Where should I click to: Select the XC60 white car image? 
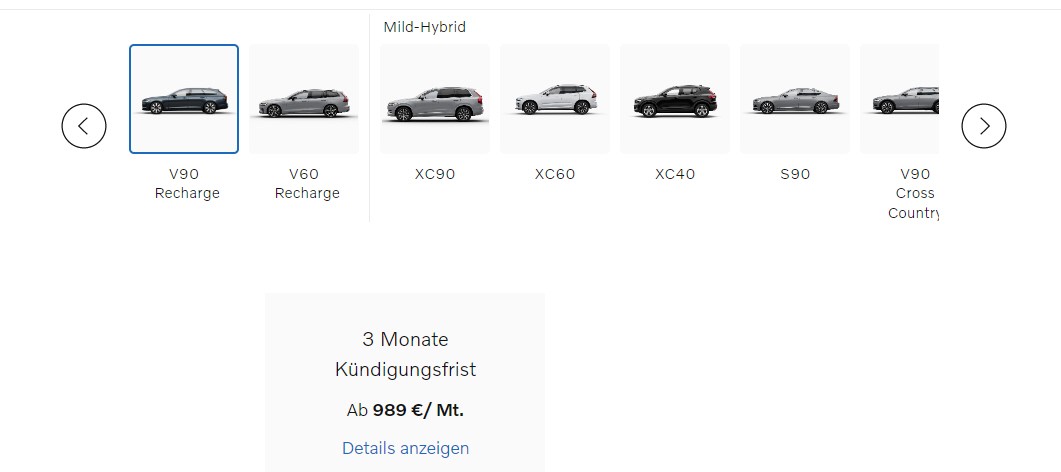(555, 99)
